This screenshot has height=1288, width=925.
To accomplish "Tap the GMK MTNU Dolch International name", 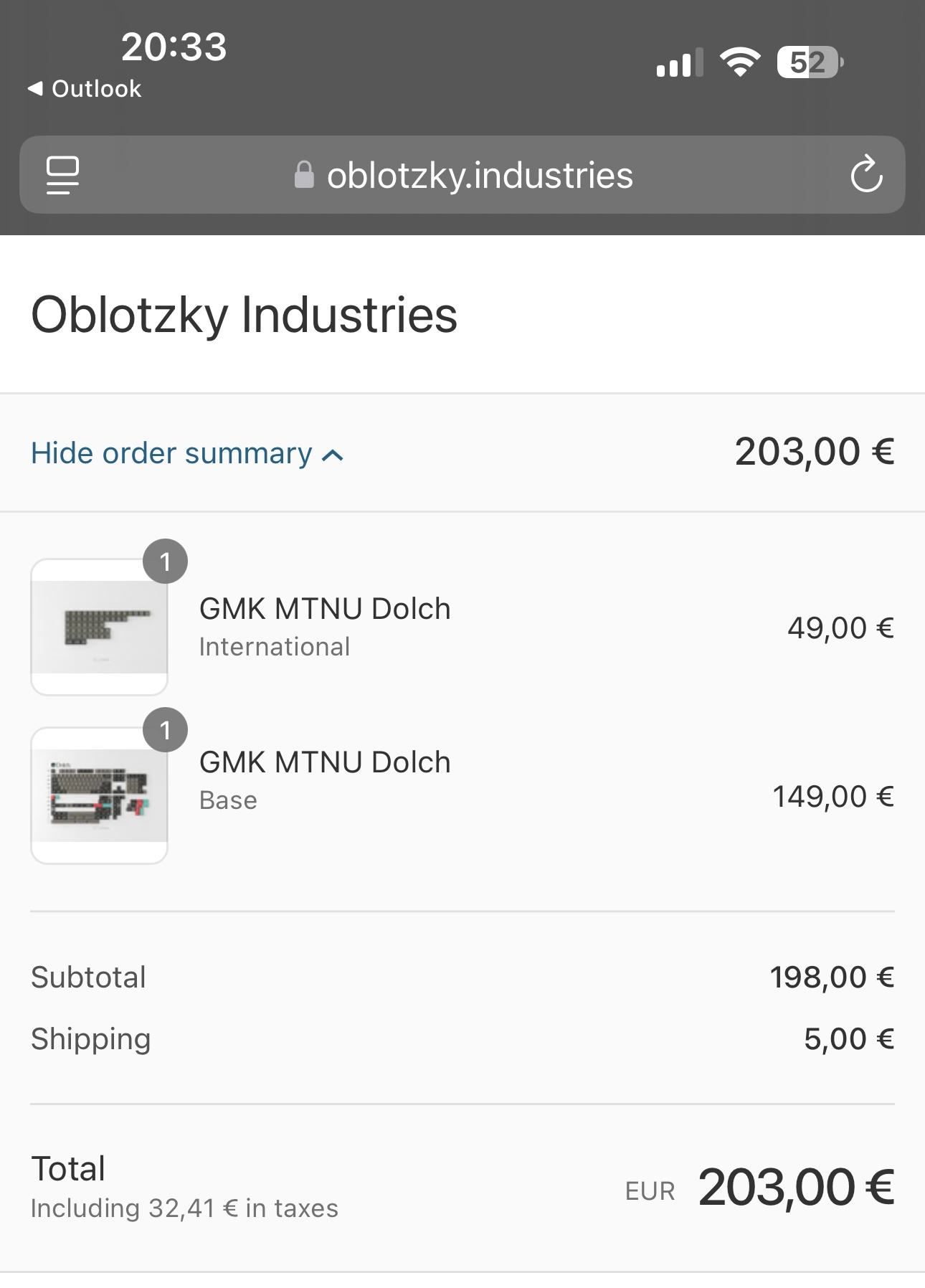I will click(325, 609).
